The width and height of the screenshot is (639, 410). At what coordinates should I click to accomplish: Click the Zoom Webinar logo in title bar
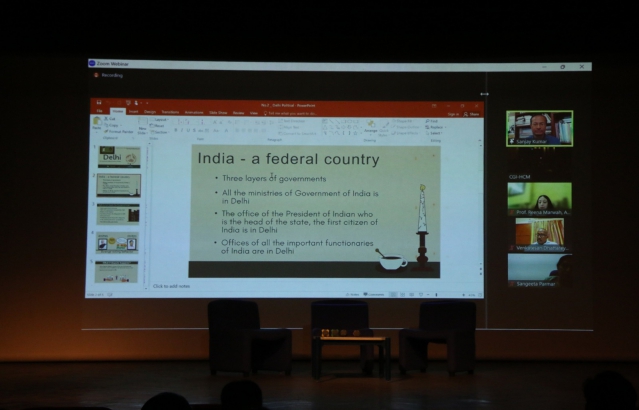[92, 63]
